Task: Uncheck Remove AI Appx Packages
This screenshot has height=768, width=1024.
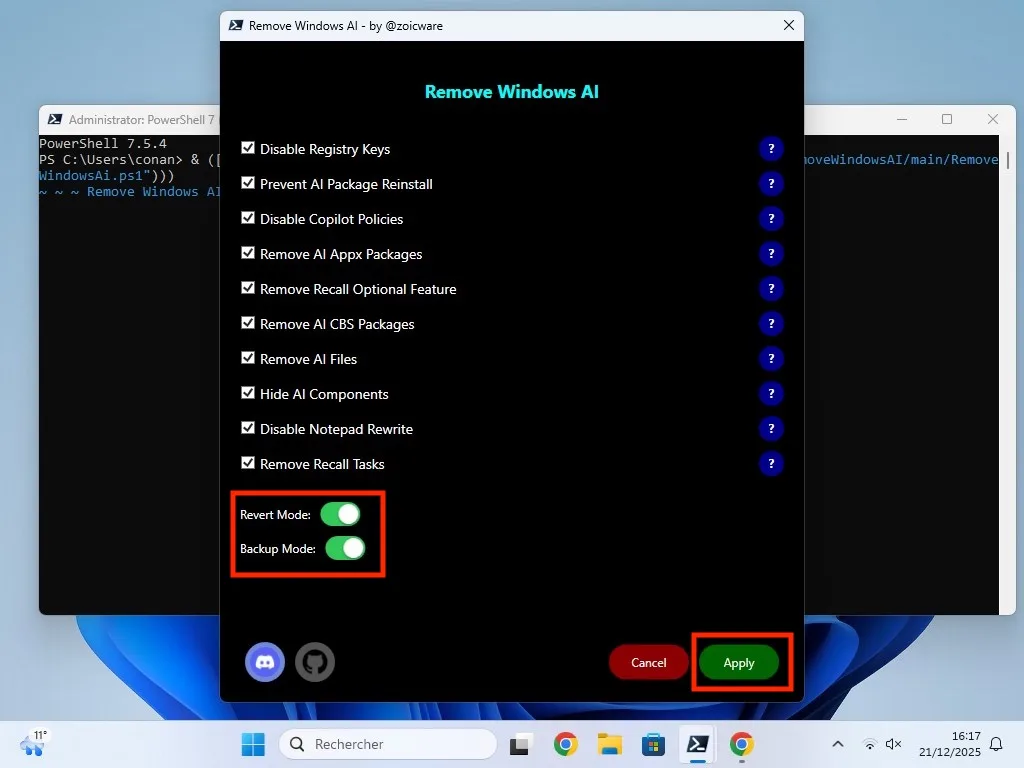Action: click(x=248, y=253)
